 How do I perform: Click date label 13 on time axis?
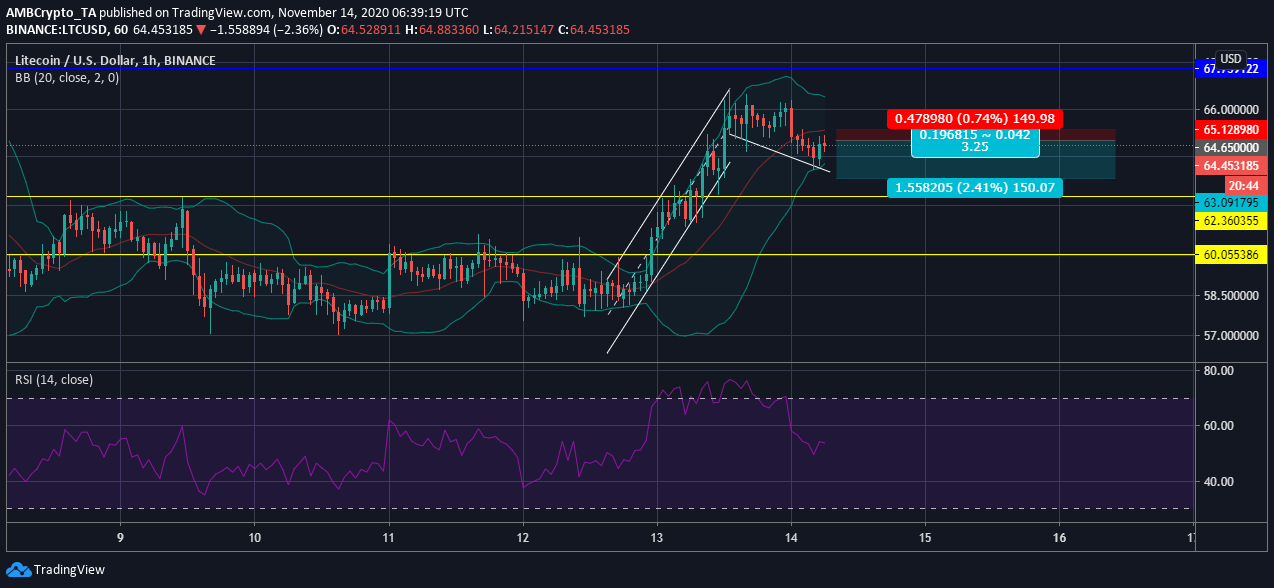click(657, 538)
